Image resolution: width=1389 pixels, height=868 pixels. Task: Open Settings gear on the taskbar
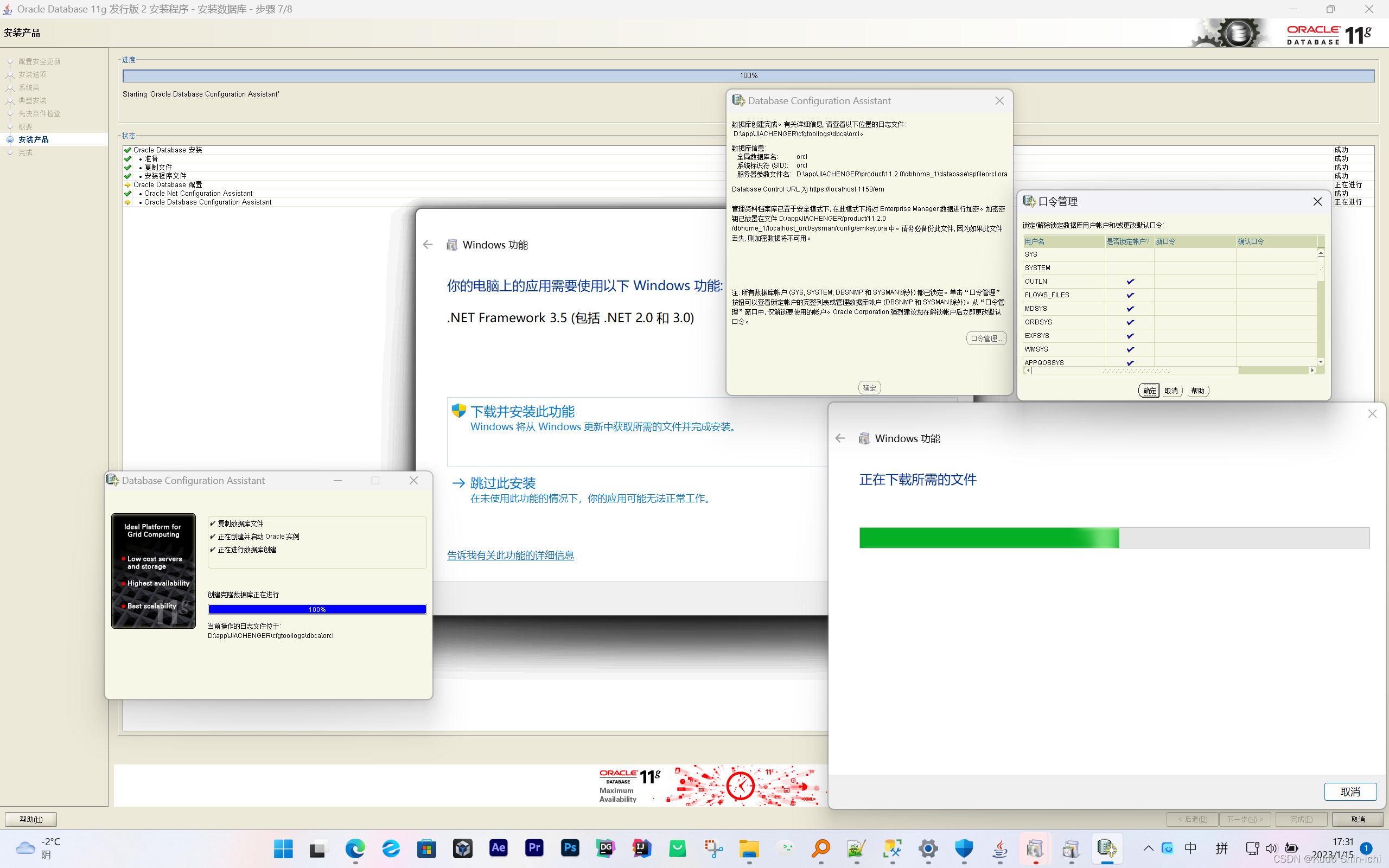(928, 848)
